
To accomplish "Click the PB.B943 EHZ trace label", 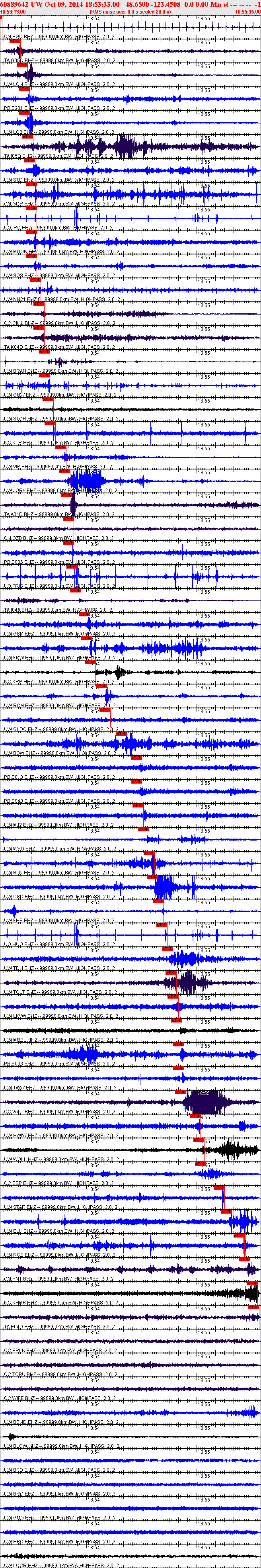I will point(60,800).
